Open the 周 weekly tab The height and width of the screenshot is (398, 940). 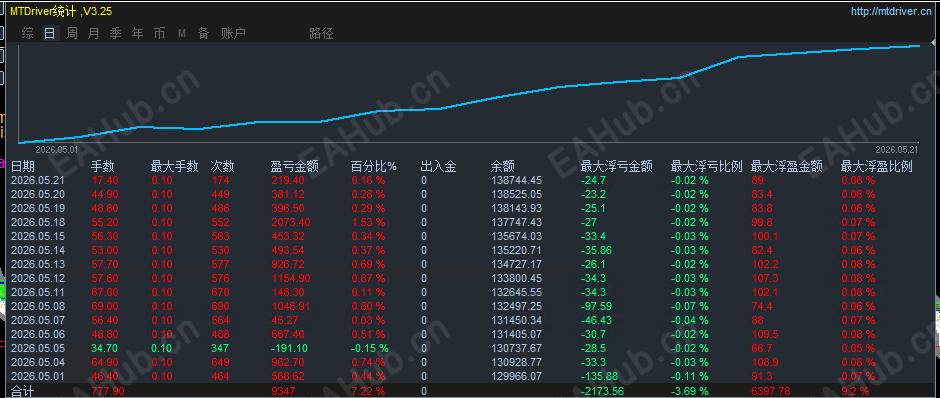[x=72, y=34]
